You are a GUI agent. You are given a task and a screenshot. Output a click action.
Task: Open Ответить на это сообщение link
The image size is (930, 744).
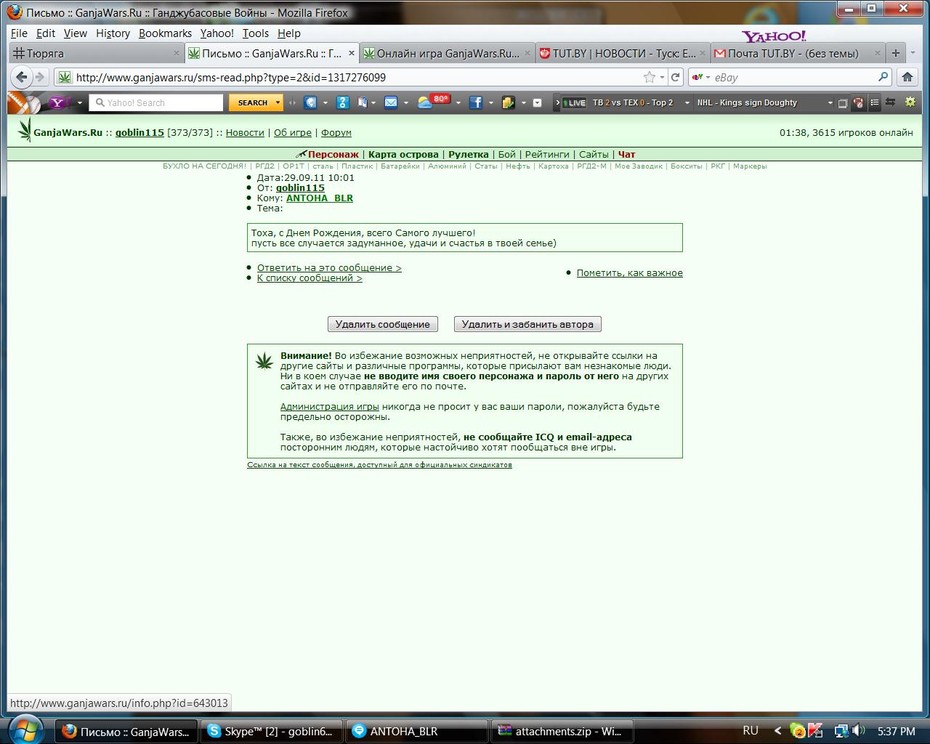pyautogui.click(x=329, y=268)
